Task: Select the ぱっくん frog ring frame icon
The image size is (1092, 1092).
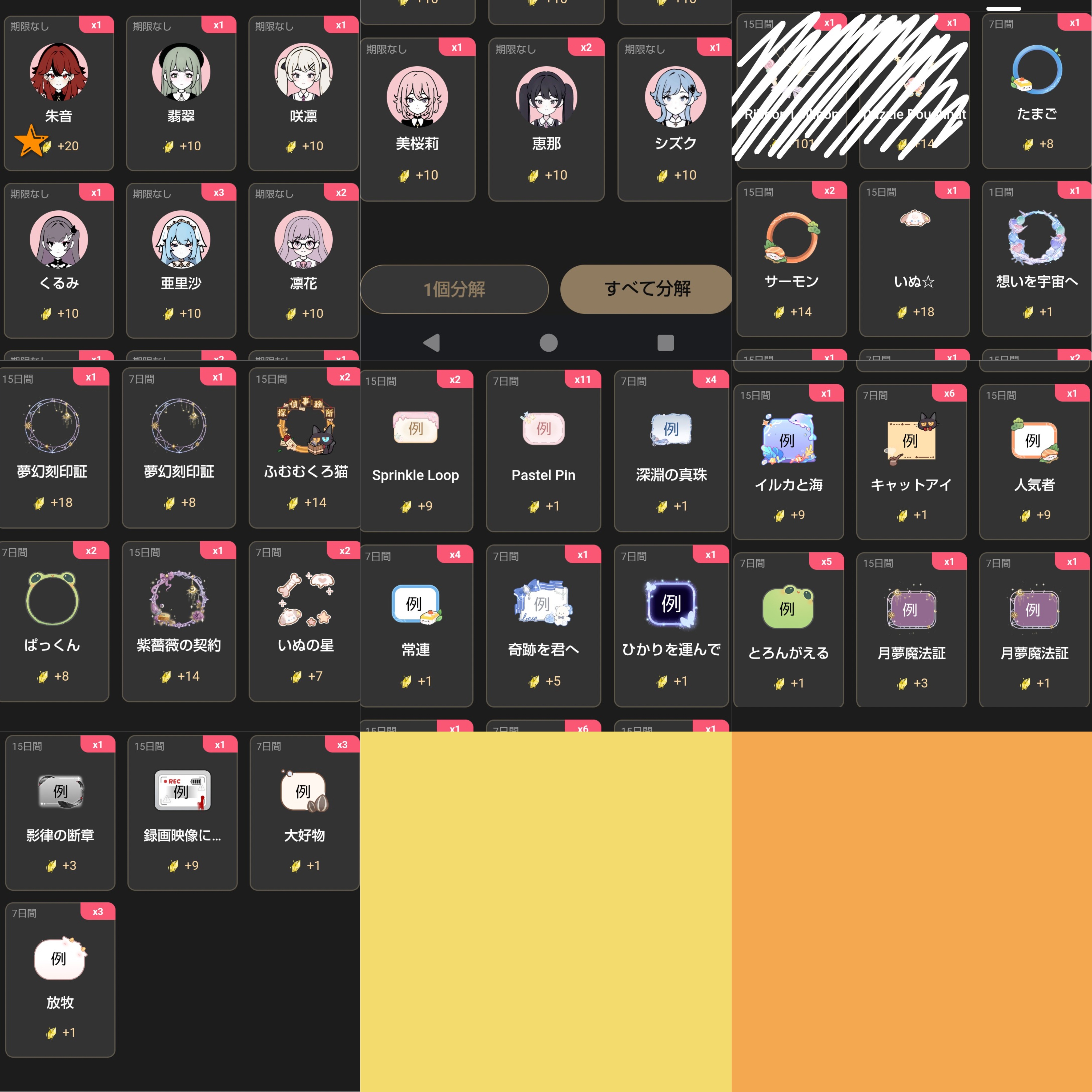Action: click(x=52, y=598)
